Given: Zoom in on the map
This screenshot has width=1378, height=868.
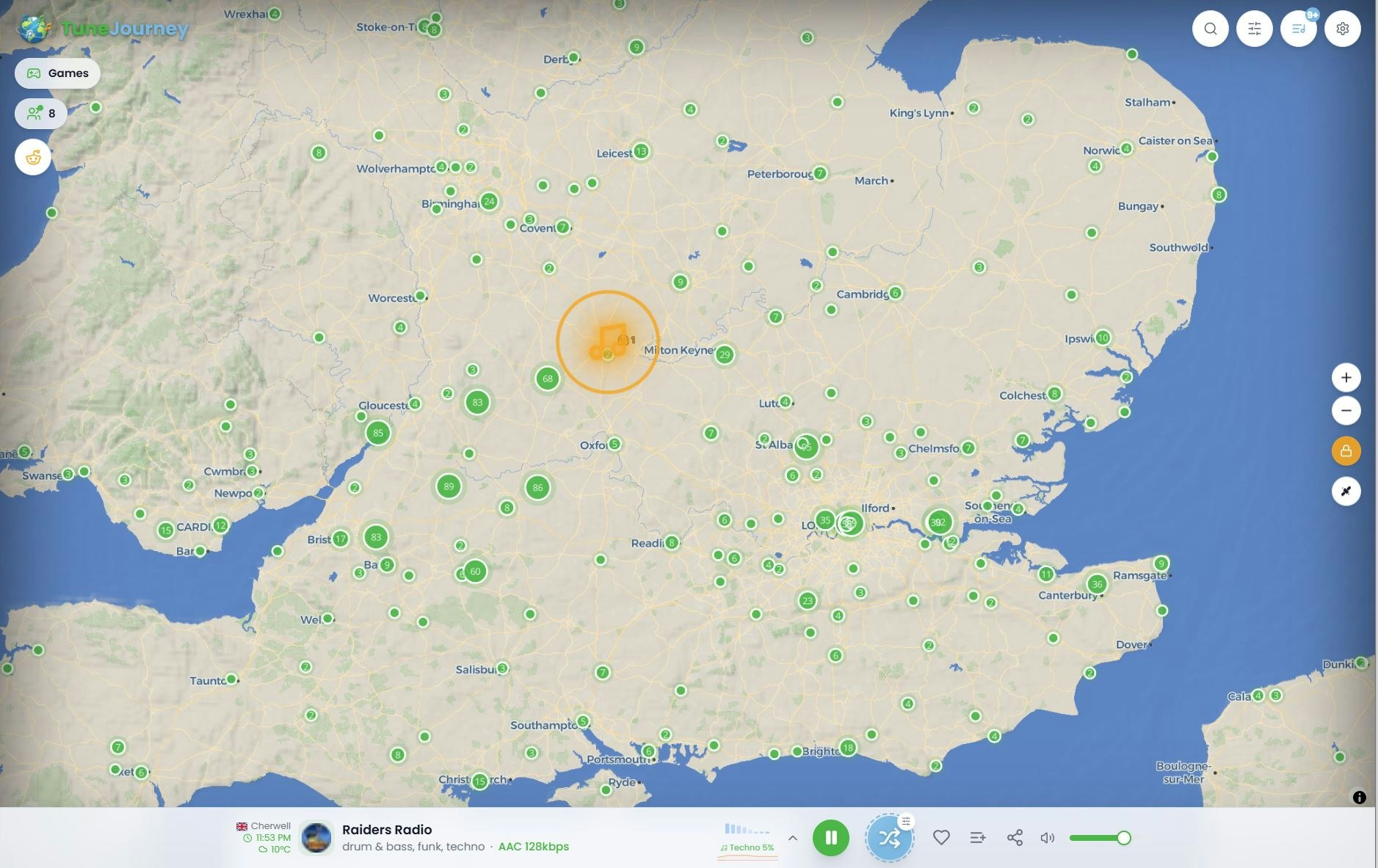Looking at the screenshot, I should coord(1346,377).
